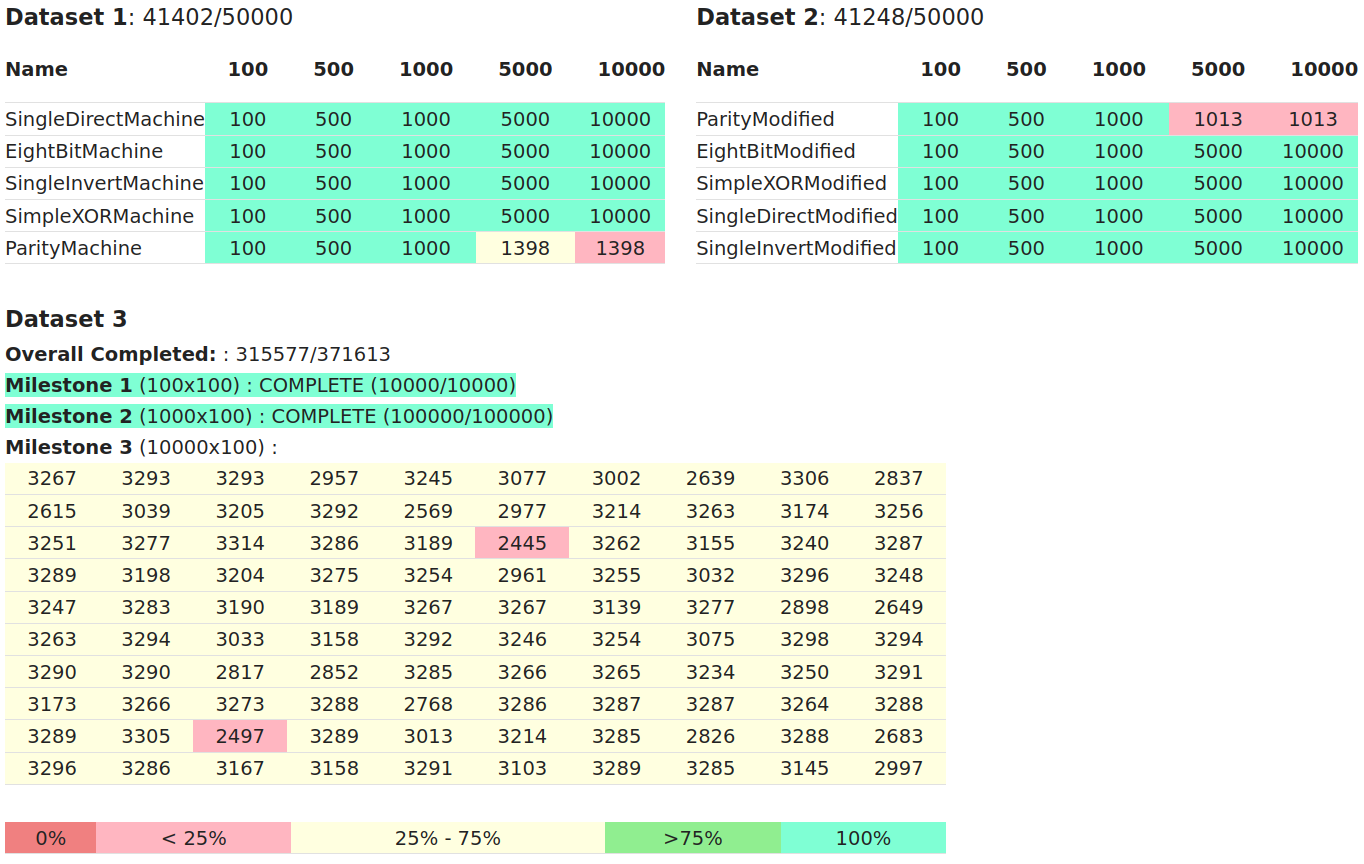1364x864 pixels.
Task: Click the pink 2445 cell in Milestone 3
Action: tap(522, 543)
